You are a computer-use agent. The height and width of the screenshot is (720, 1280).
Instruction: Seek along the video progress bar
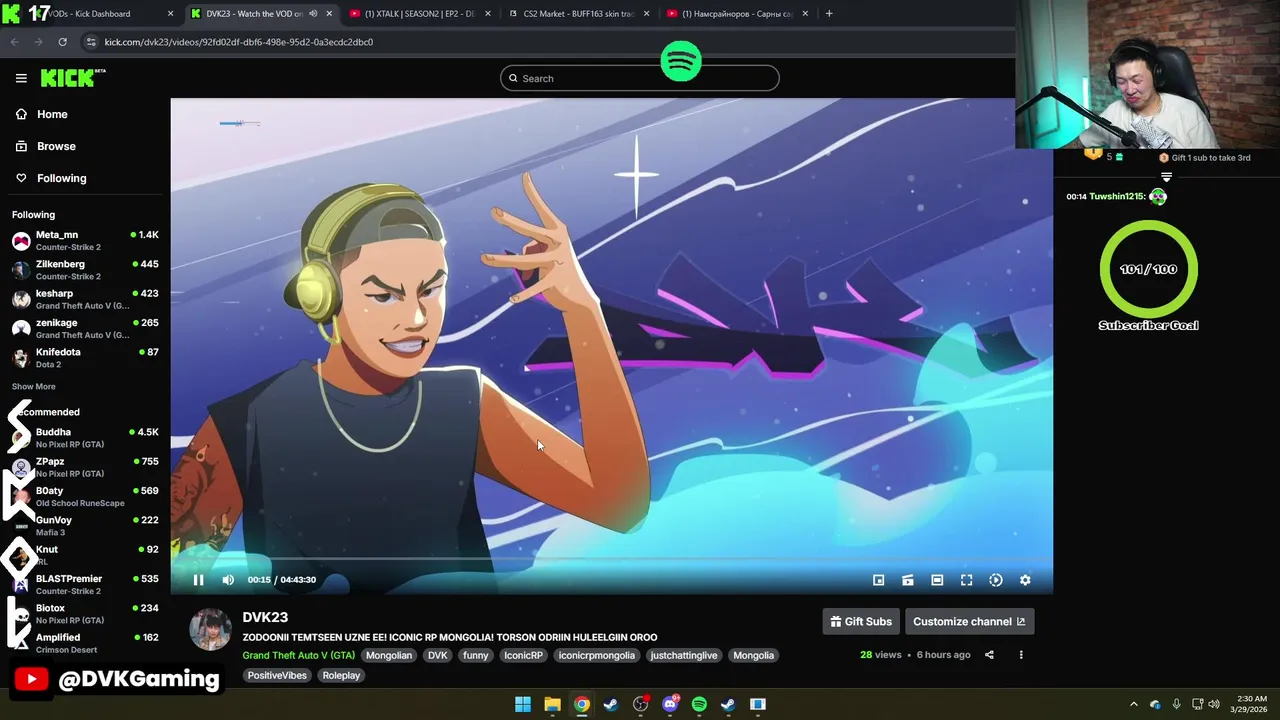611,560
